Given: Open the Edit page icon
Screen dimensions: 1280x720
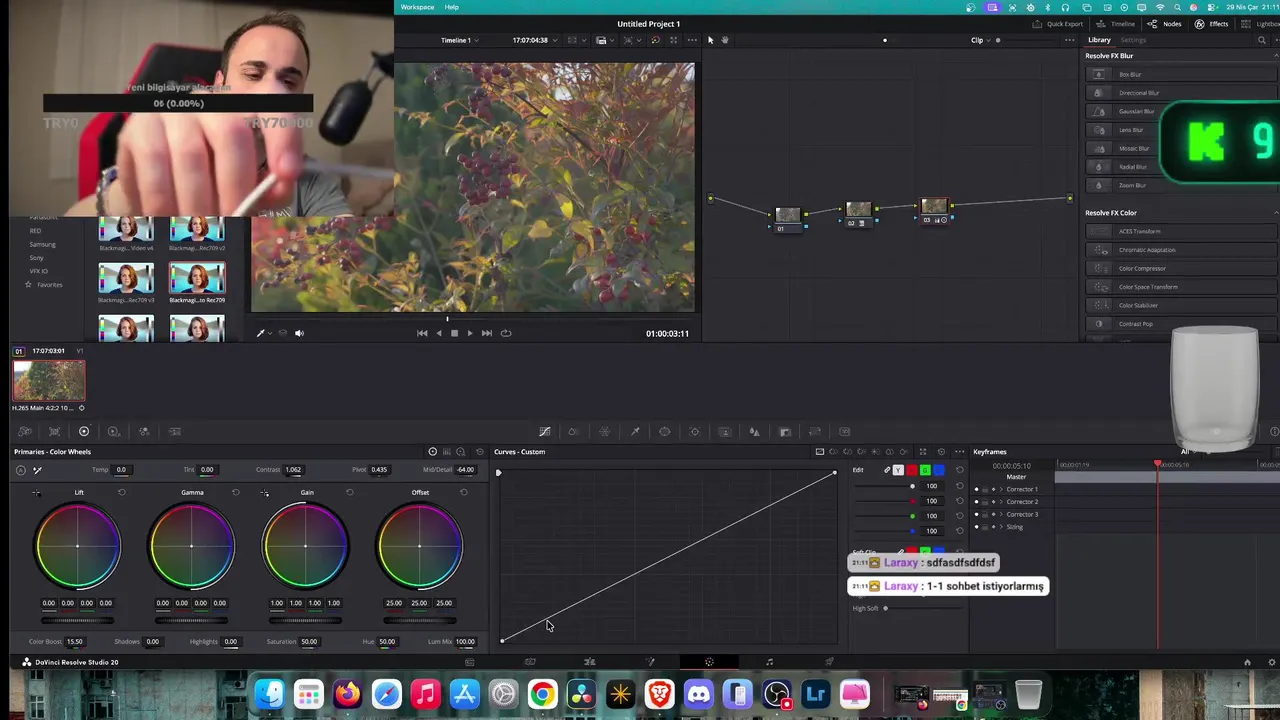Looking at the screenshot, I should point(589,662).
